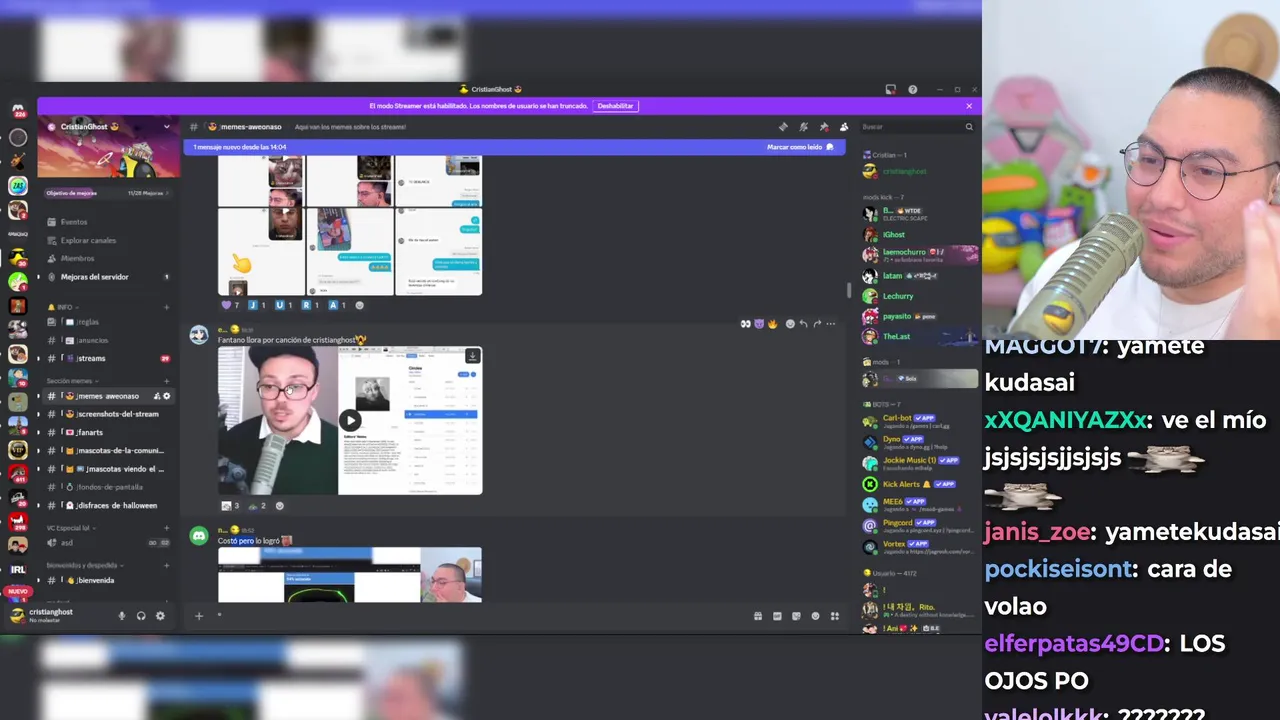Add purple devil quick reaction
Screen dimensions: 1280x720
click(x=758, y=324)
